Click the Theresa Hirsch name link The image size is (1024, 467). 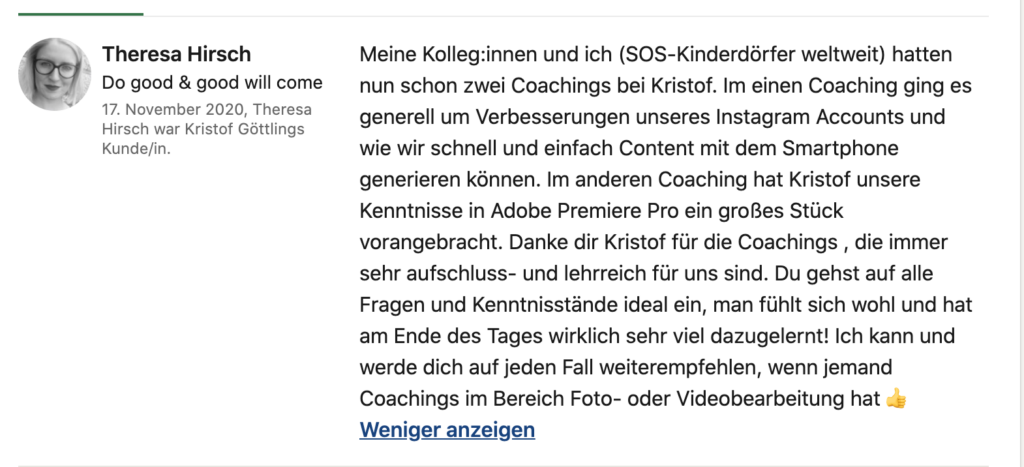point(176,54)
